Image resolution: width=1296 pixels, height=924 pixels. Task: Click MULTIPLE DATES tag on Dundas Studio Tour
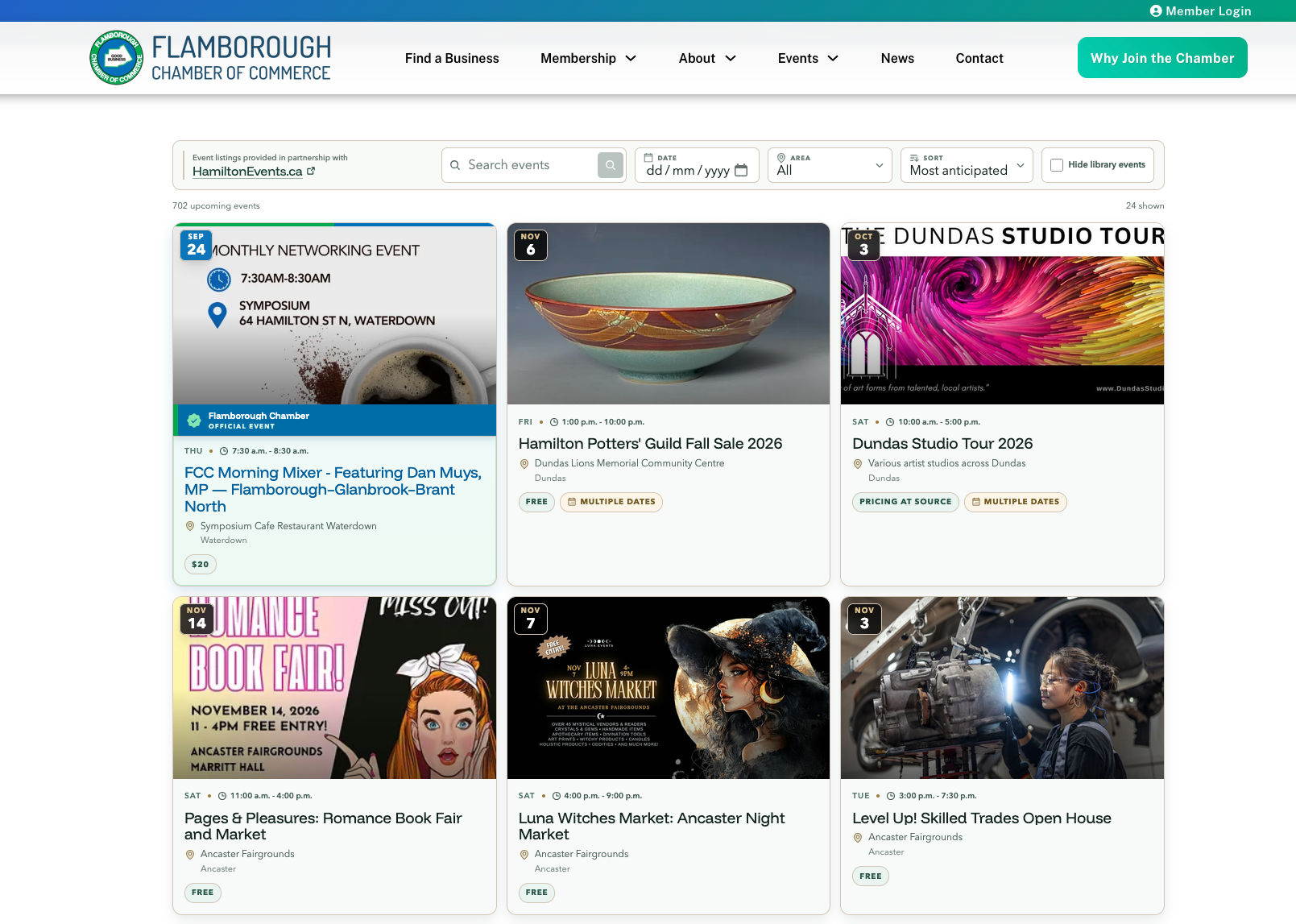pos(1015,502)
